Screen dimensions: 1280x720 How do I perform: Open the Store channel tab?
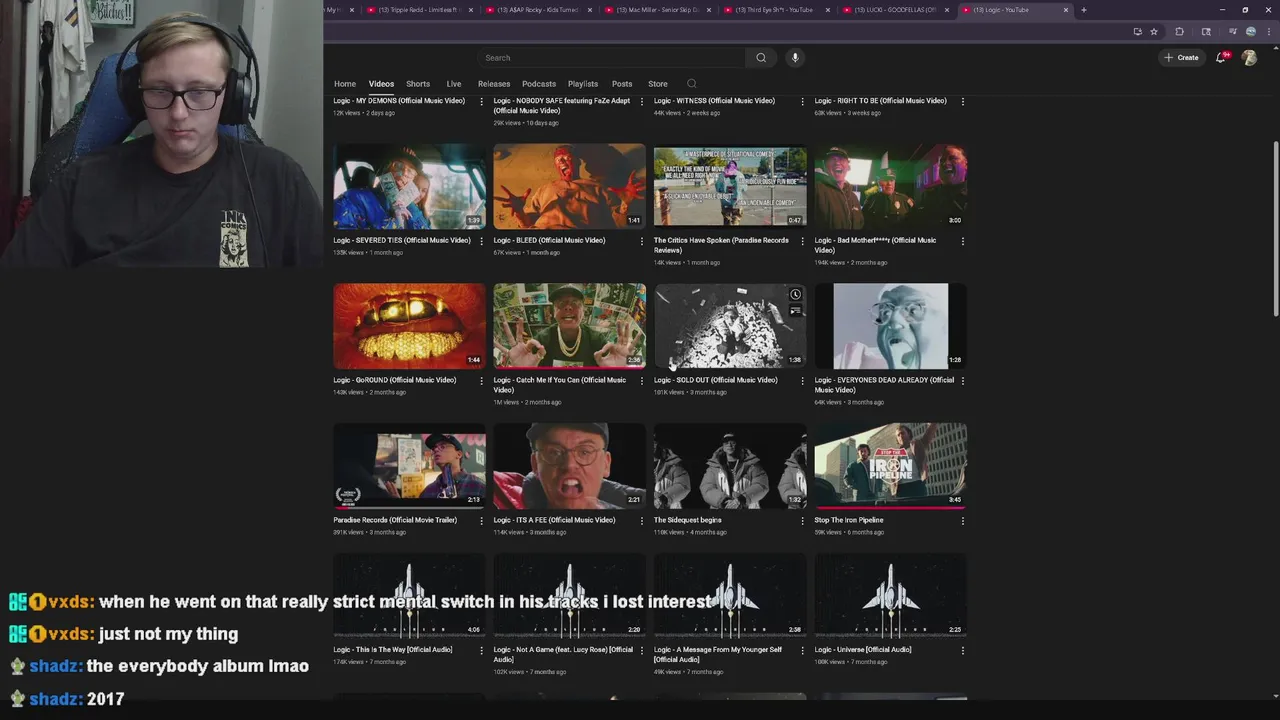tap(658, 84)
